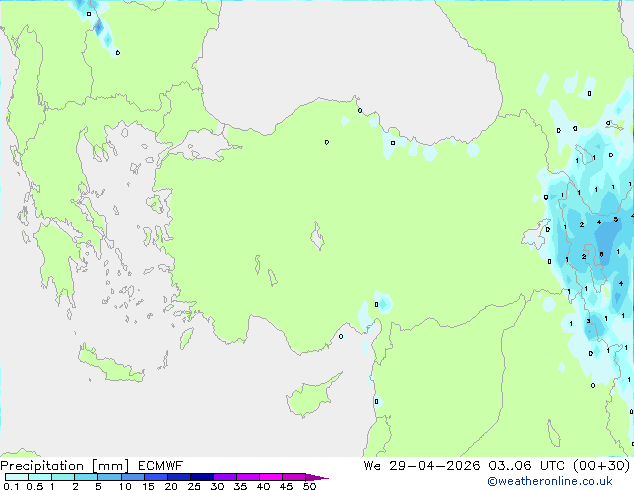Select the "ECMWF" model label
This screenshot has width=634, height=490.
point(160,466)
